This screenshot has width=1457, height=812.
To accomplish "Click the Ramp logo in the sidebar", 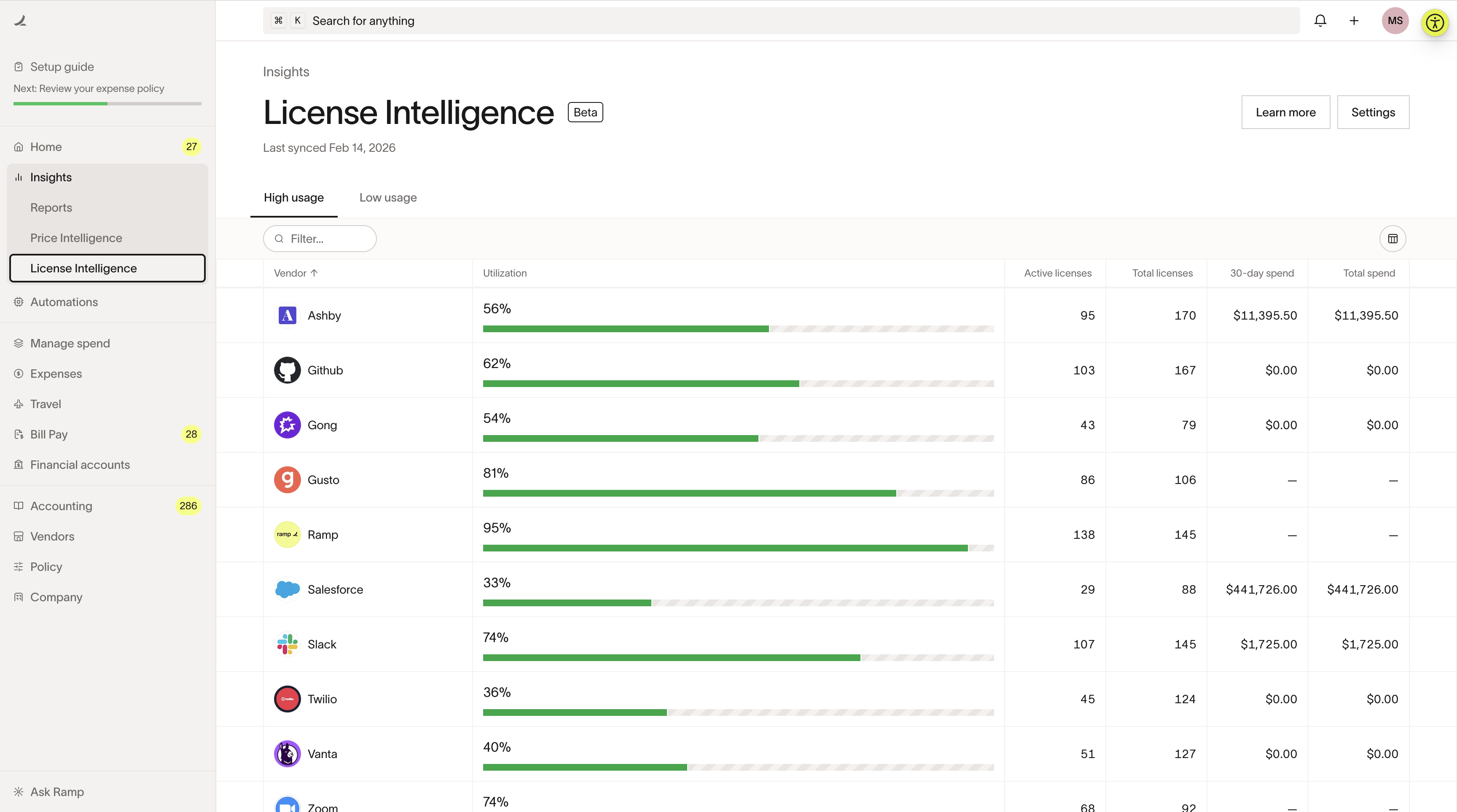I will pos(20,20).
